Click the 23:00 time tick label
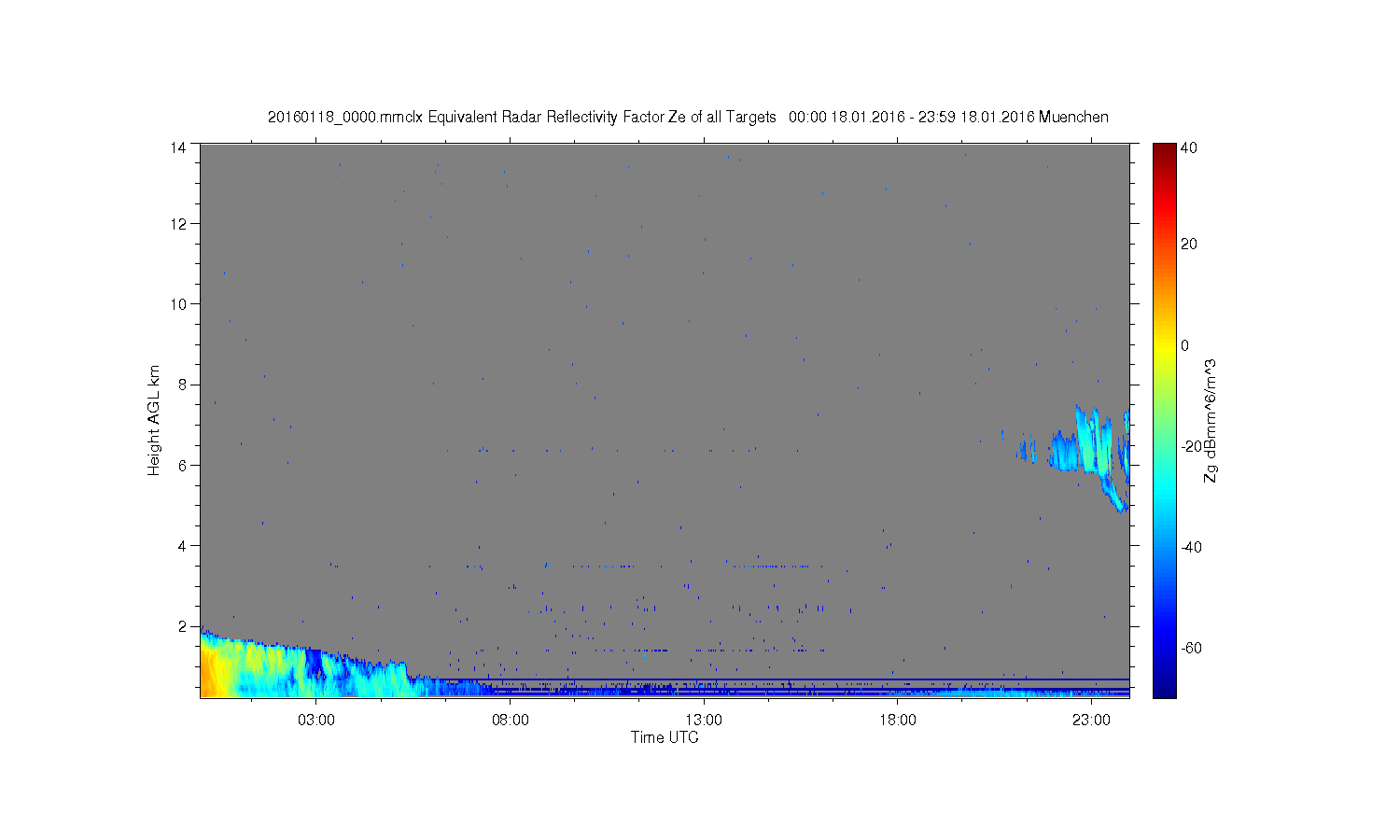The width and height of the screenshot is (1400, 840). pyautogui.click(x=1091, y=721)
